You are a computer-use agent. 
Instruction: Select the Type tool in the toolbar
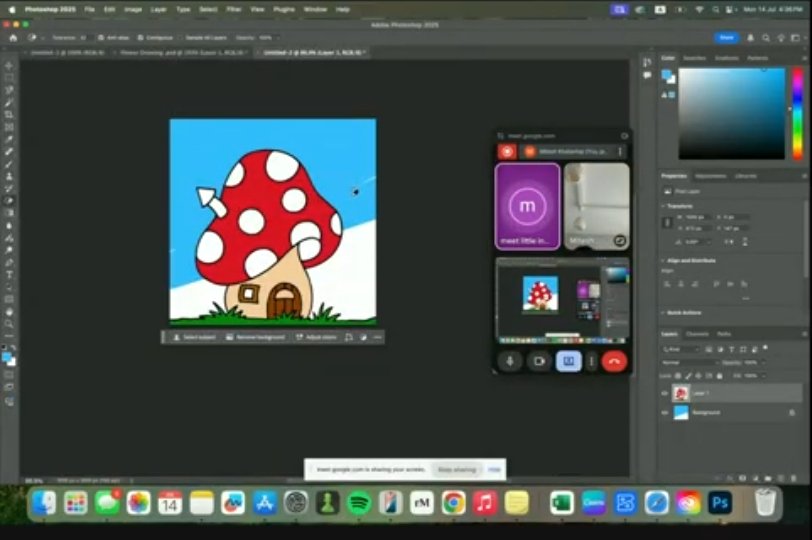tap(9, 274)
